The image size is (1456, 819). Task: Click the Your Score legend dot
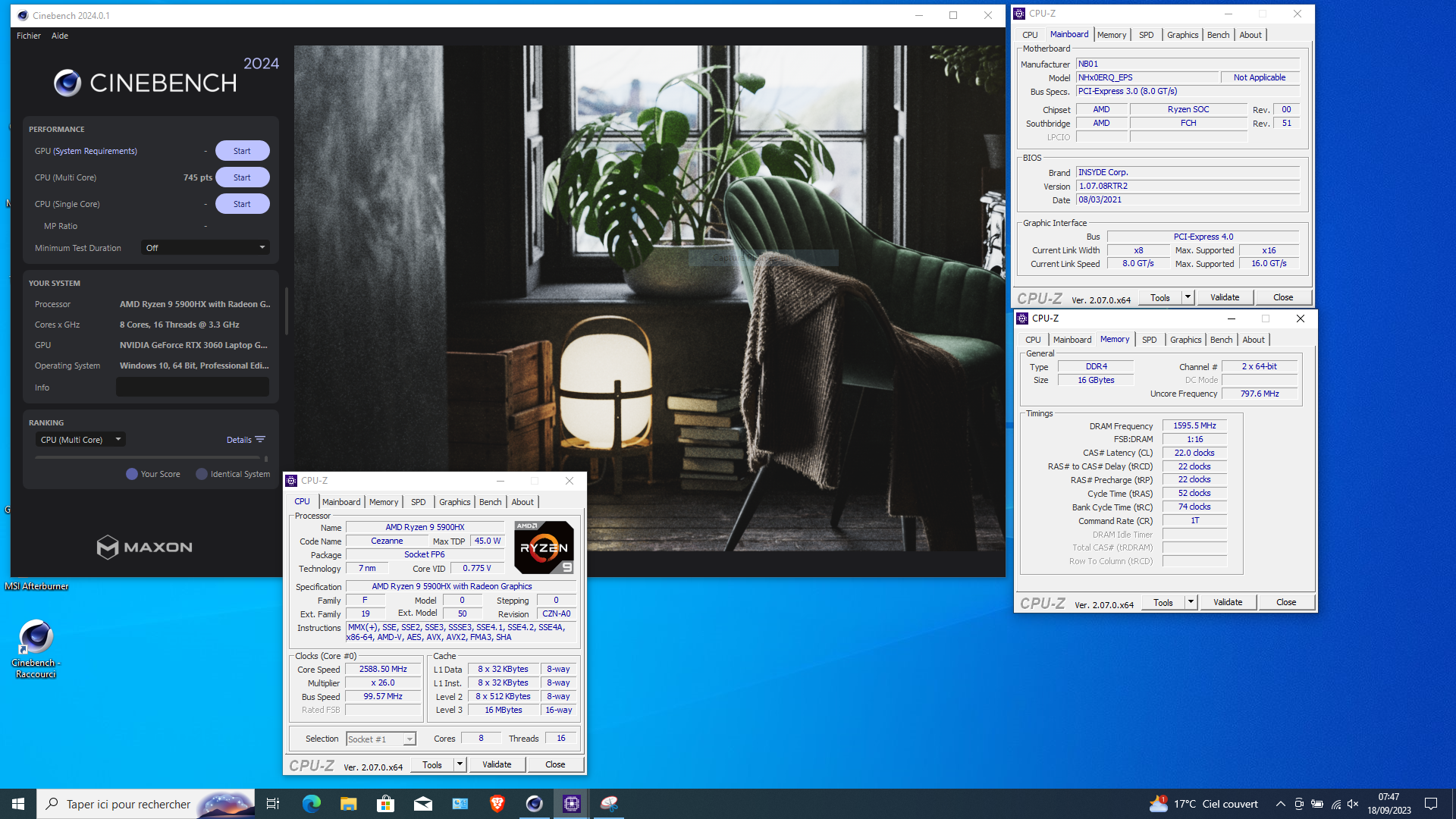132,474
